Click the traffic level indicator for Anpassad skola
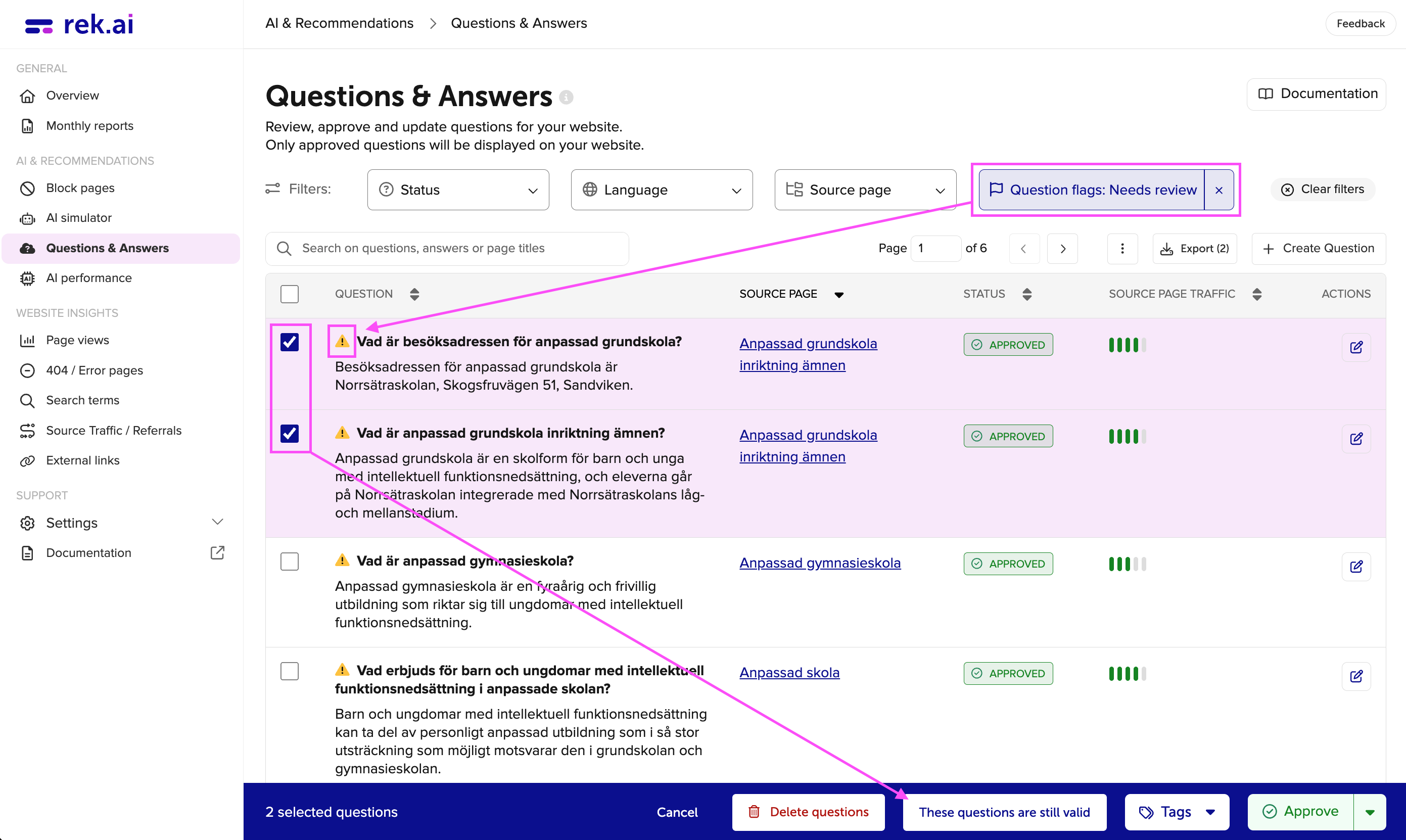The width and height of the screenshot is (1406, 840). click(x=1127, y=673)
